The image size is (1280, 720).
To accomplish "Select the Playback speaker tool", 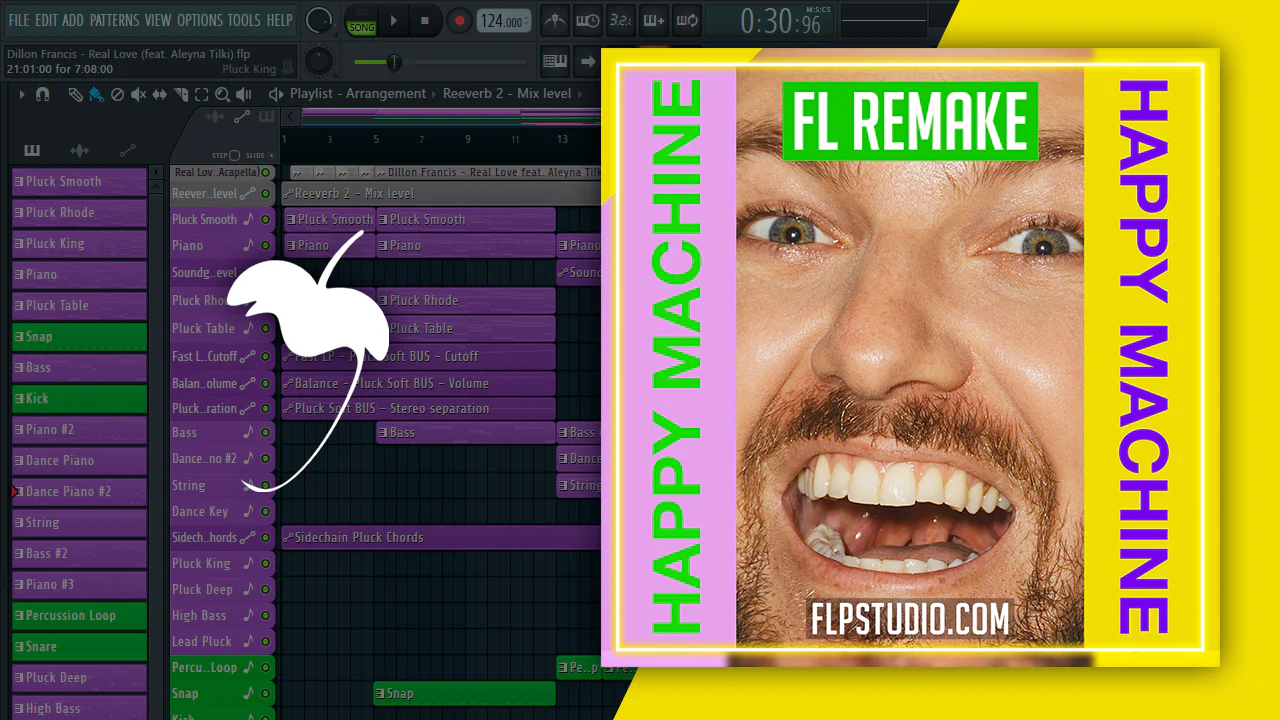I will (x=244, y=94).
